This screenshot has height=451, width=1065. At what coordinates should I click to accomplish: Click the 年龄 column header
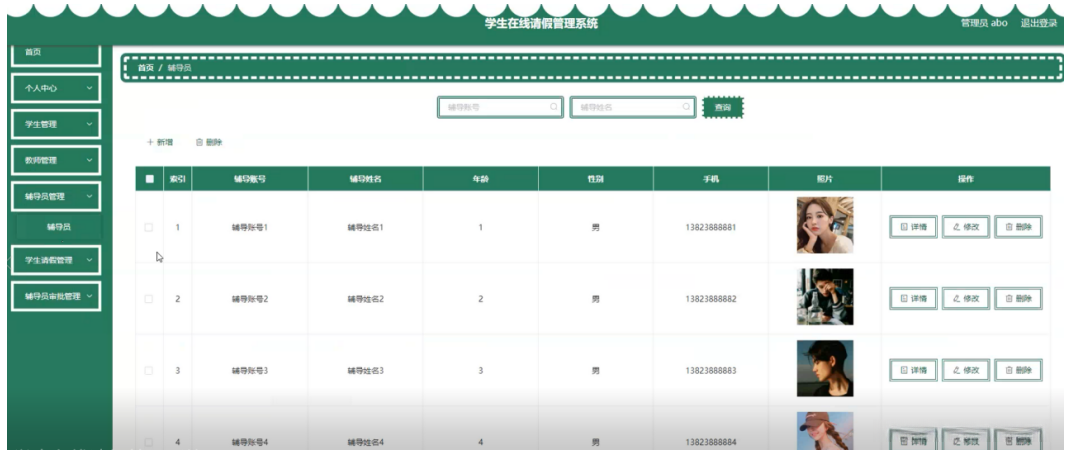pos(480,179)
